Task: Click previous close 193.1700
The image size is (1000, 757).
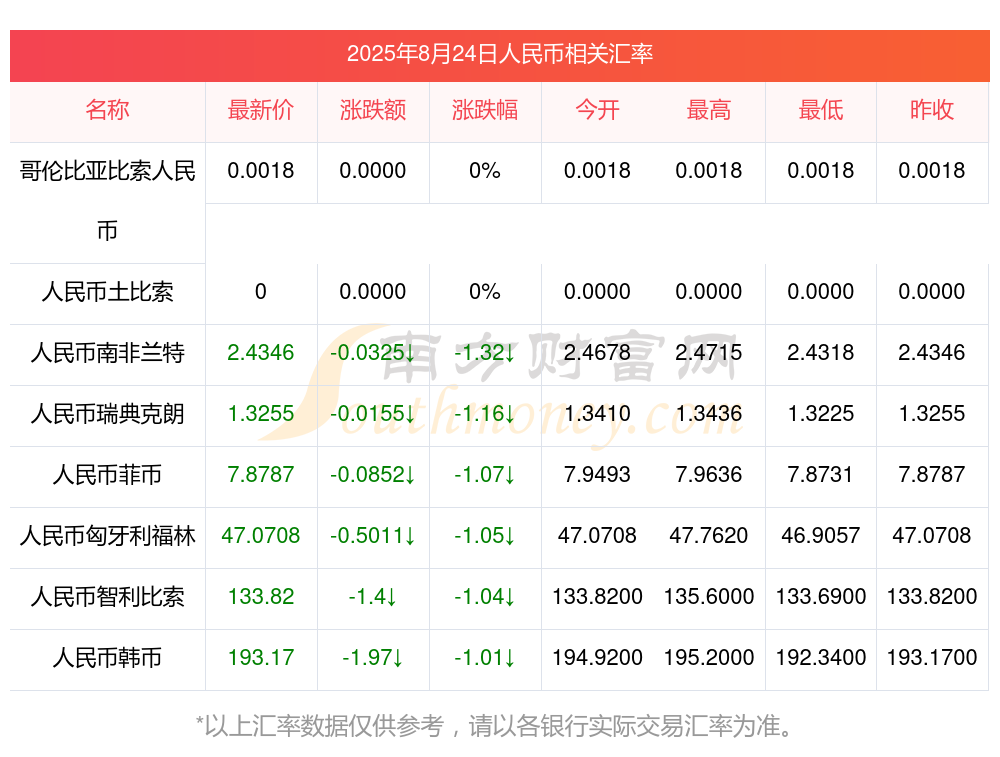Action: coord(932,658)
